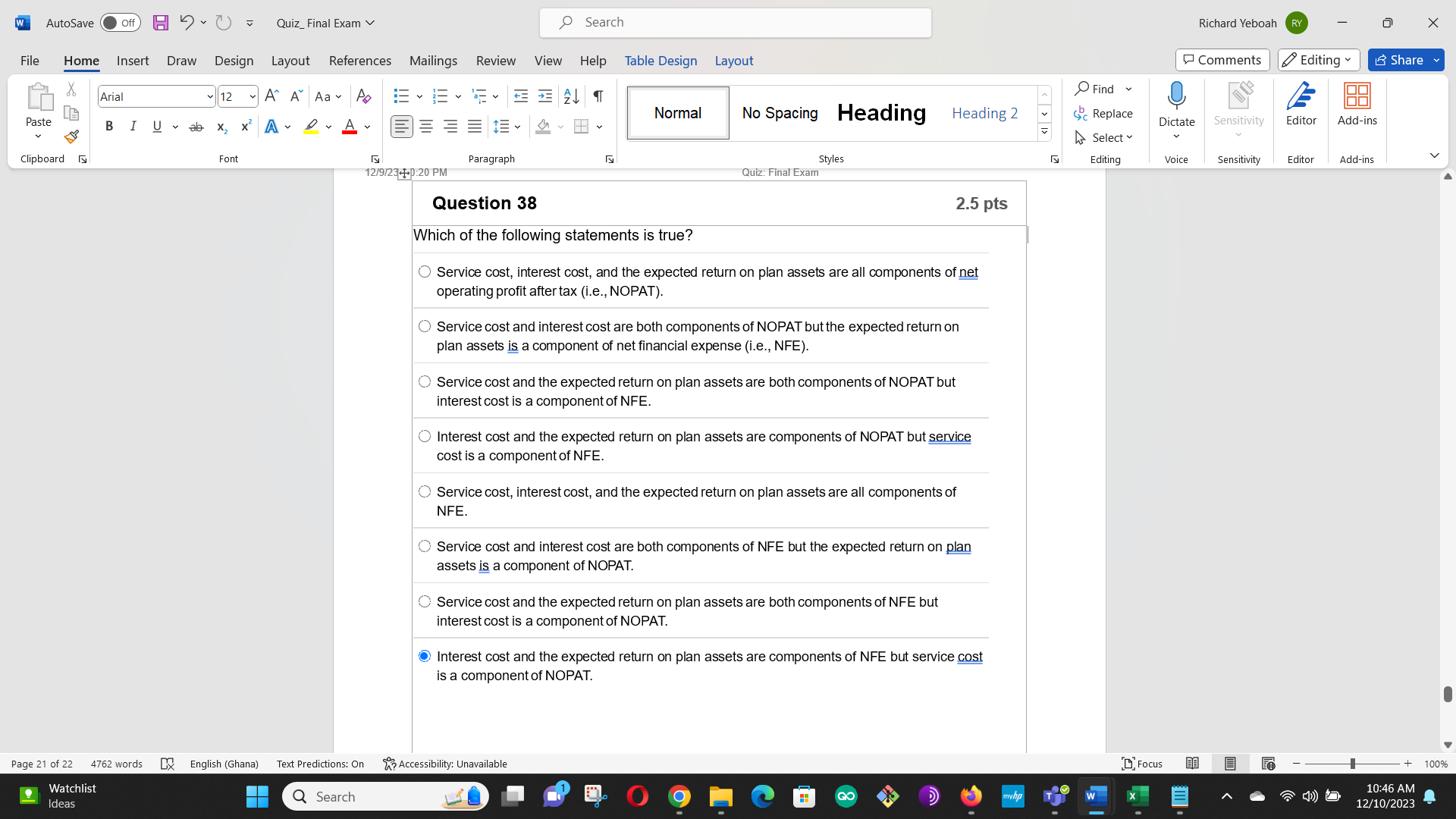The width and height of the screenshot is (1456, 819).
Task: Center align text
Action: point(426,127)
